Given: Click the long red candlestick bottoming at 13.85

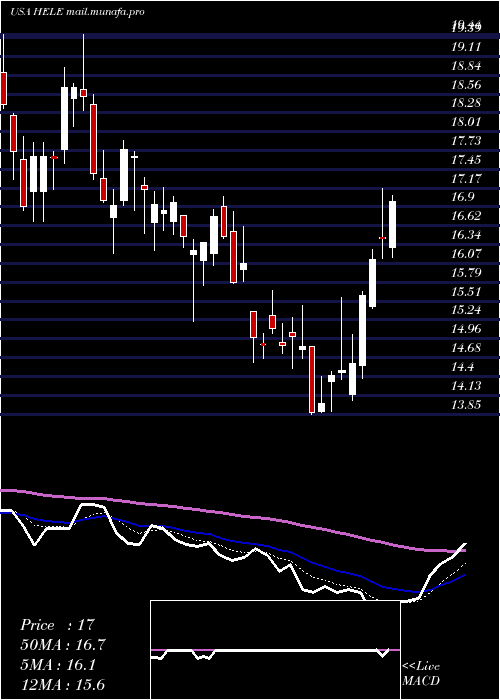Looking at the screenshot, I should tap(312, 379).
